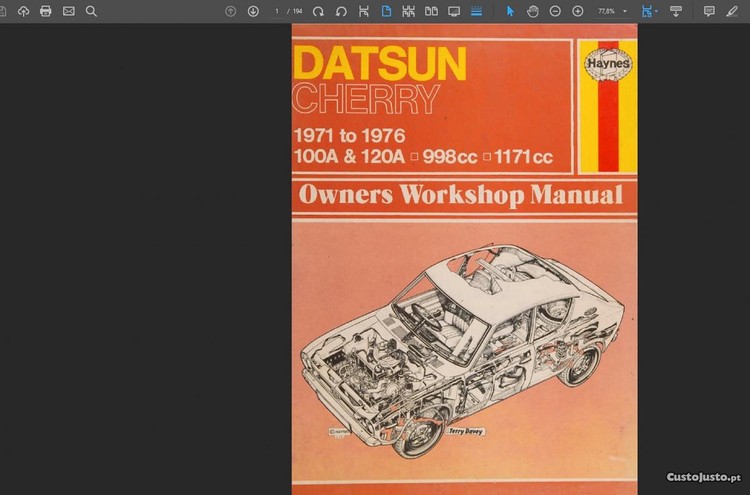This screenshot has width=750, height=495.
Task: Rotate the page counterclockwise
Action: [341, 11]
